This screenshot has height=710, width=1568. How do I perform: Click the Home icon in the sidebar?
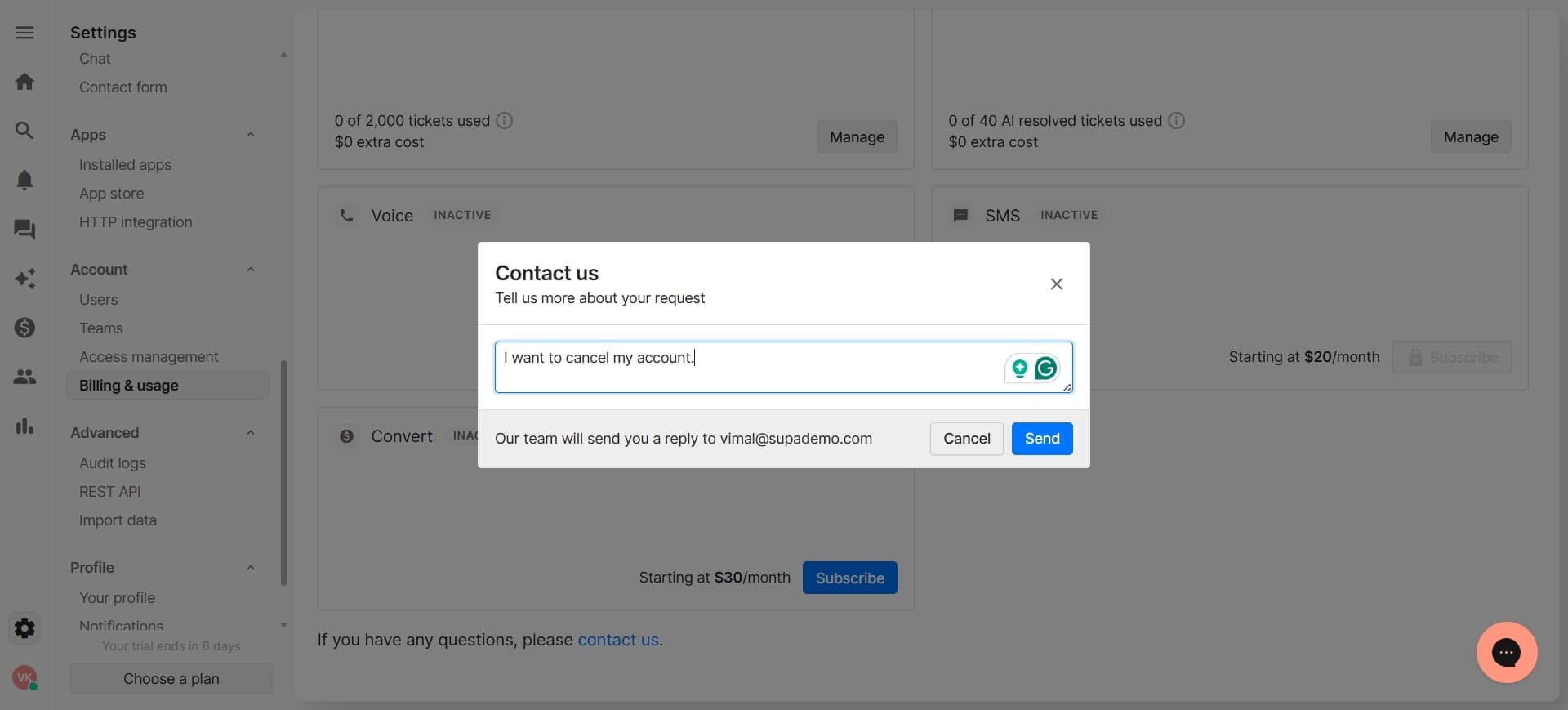24,81
